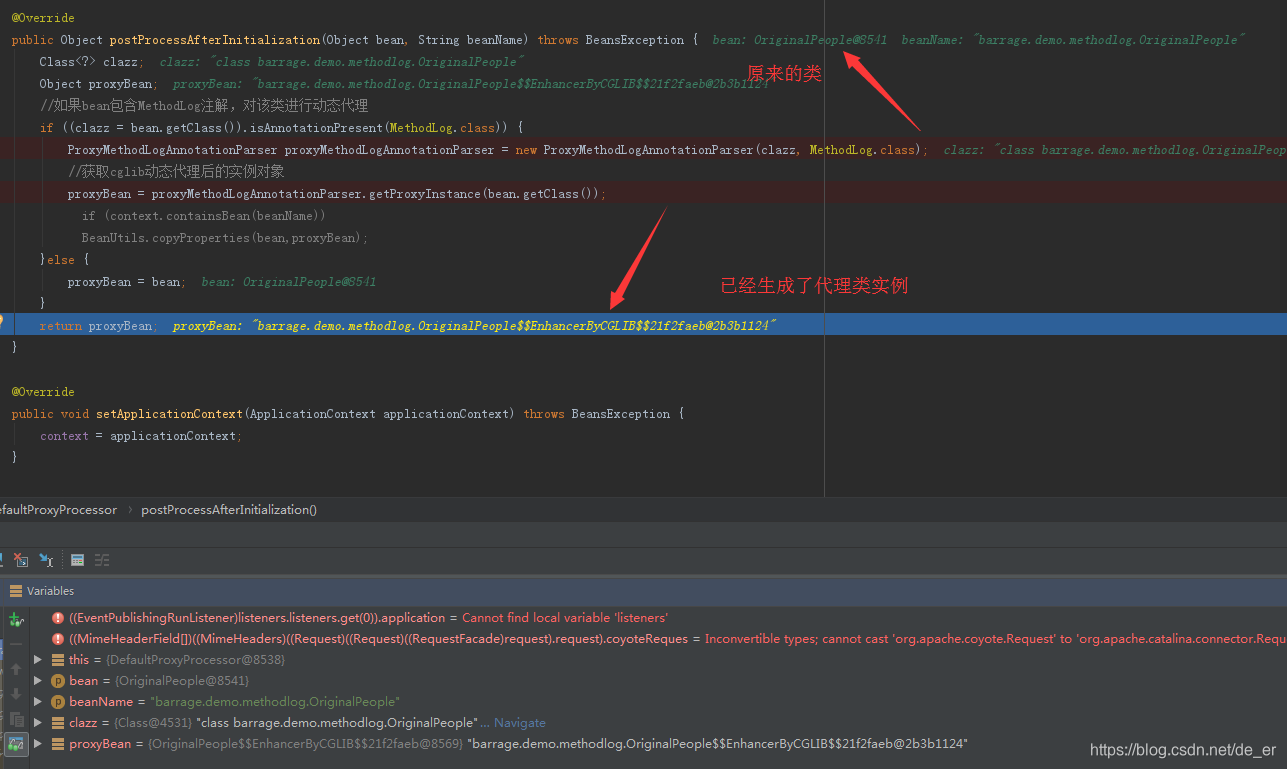This screenshot has height=769, width=1287.
Task: Click the intention lightbulb in the gutter
Action: (x=2, y=321)
